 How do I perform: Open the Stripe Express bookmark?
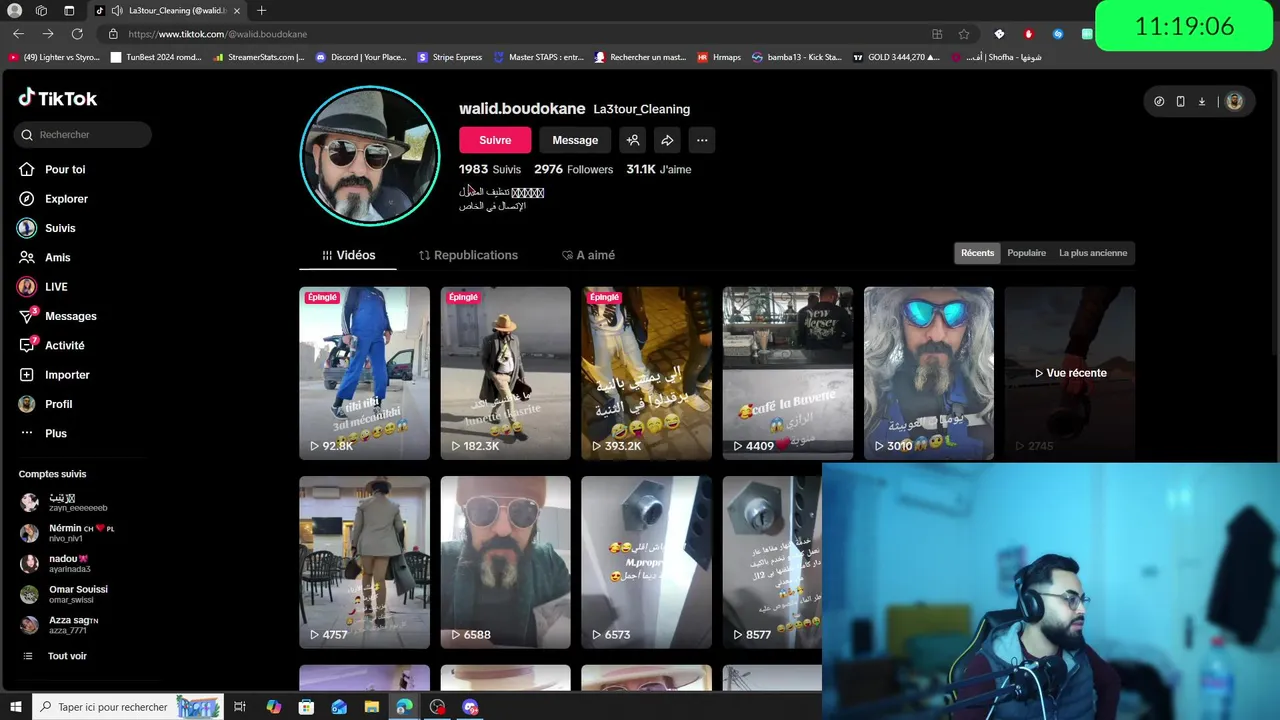[x=450, y=57]
